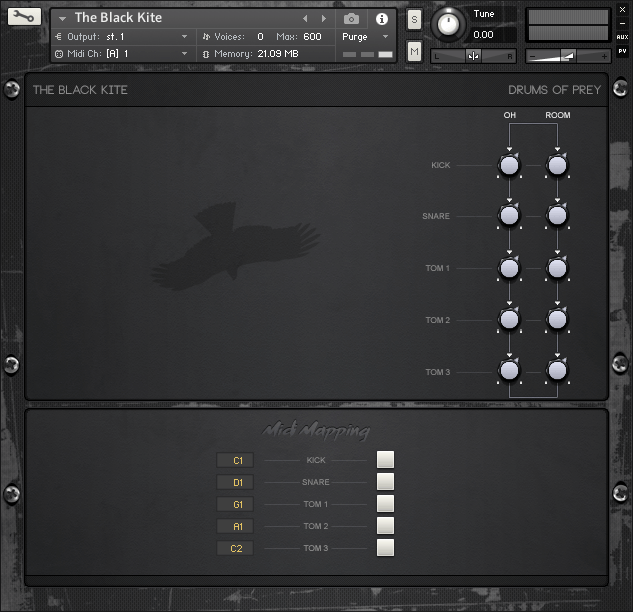
Task: Click the SNARE ROOM knob
Action: pyautogui.click(x=557, y=215)
